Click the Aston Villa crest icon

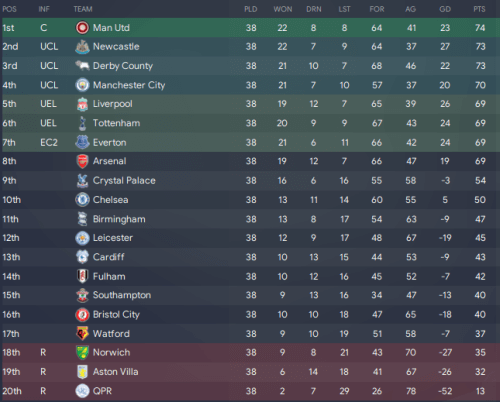(x=82, y=372)
